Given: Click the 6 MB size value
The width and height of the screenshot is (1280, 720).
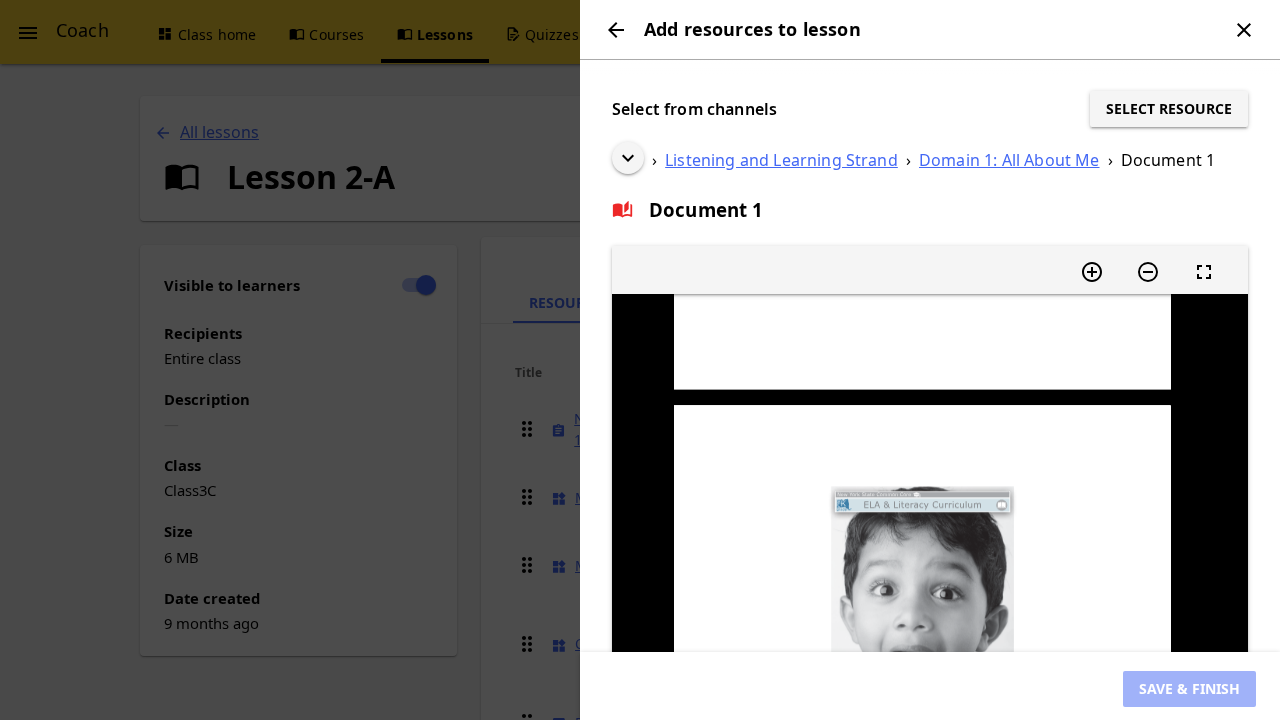Looking at the screenshot, I should click(181, 557).
